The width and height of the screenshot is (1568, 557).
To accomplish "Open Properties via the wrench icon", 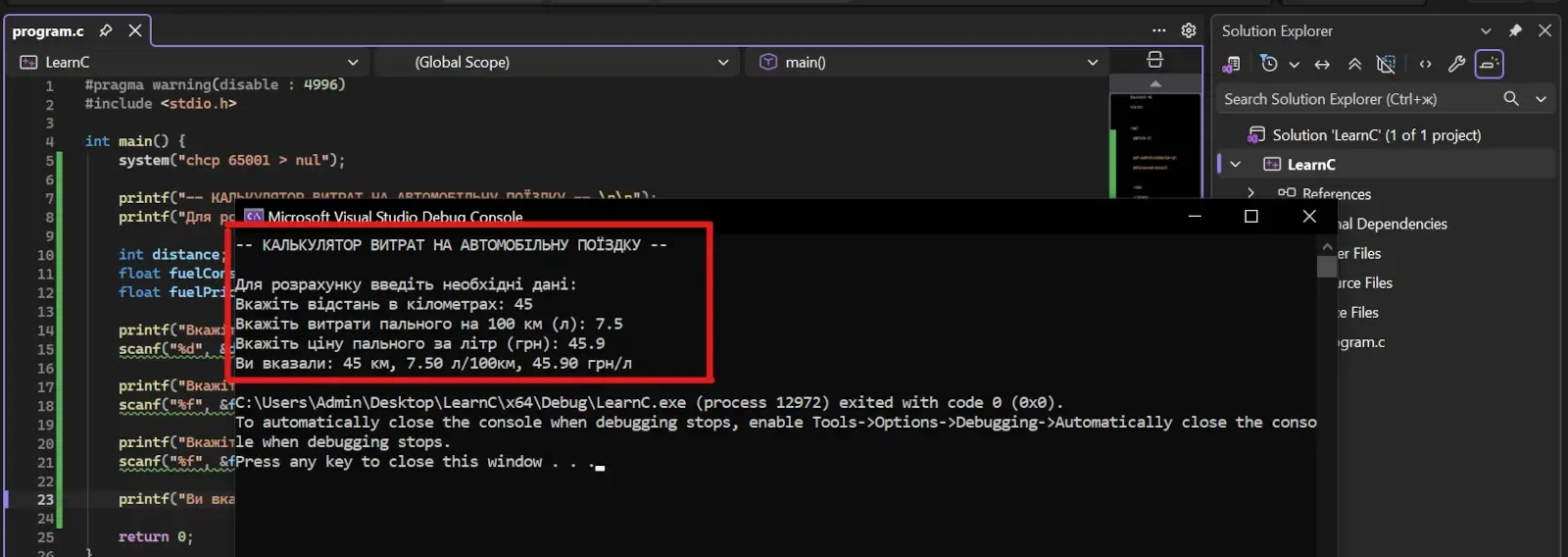I will pyautogui.click(x=1456, y=64).
